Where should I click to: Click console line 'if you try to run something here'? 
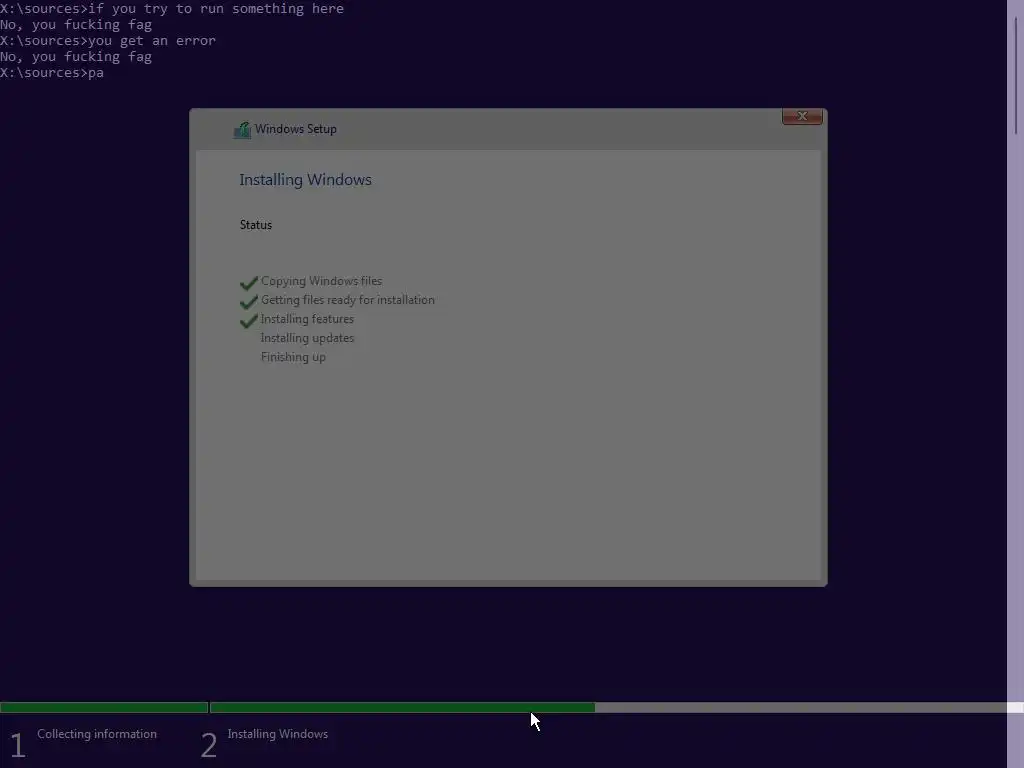(x=172, y=8)
